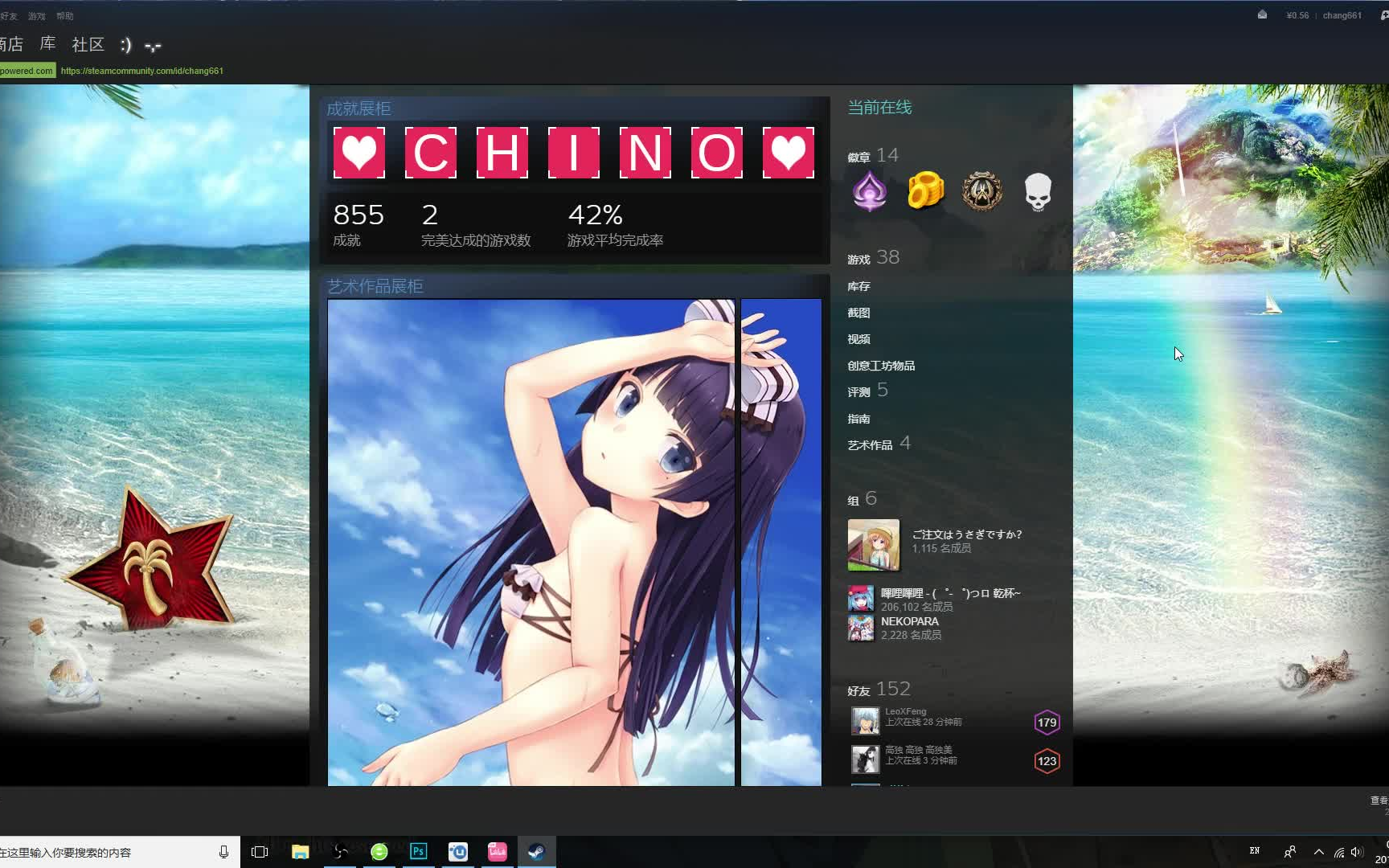Open the 哔哩哔哩 group avatar
Screen dimensions: 1389x868
pyautogui.click(x=861, y=600)
